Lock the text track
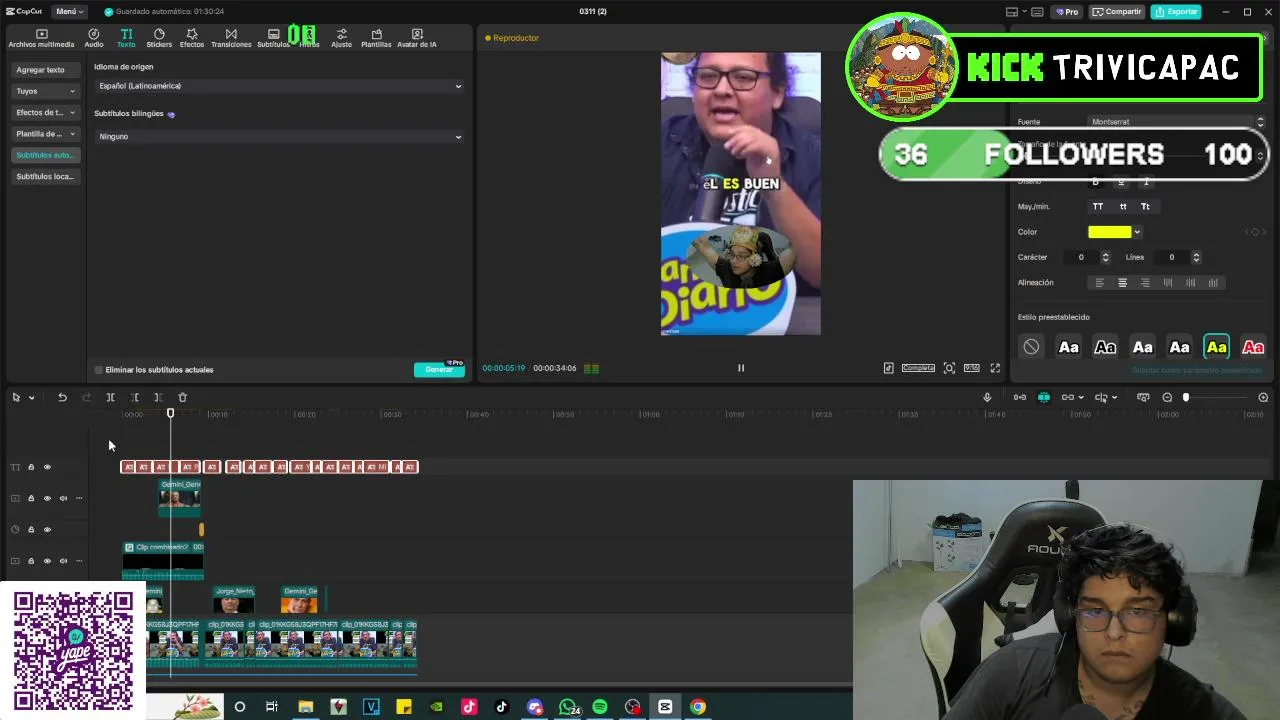The image size is (1280, 720). (31, 467)
